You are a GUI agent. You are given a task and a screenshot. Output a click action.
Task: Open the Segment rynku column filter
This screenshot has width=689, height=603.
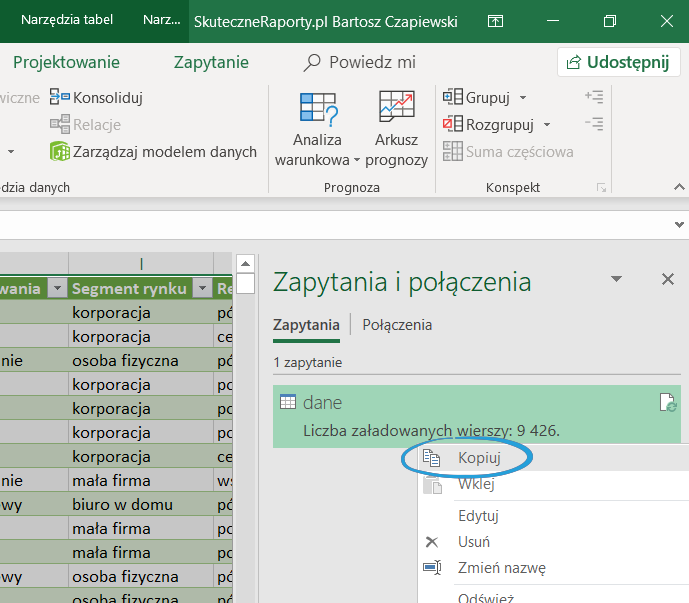[202, 289]
